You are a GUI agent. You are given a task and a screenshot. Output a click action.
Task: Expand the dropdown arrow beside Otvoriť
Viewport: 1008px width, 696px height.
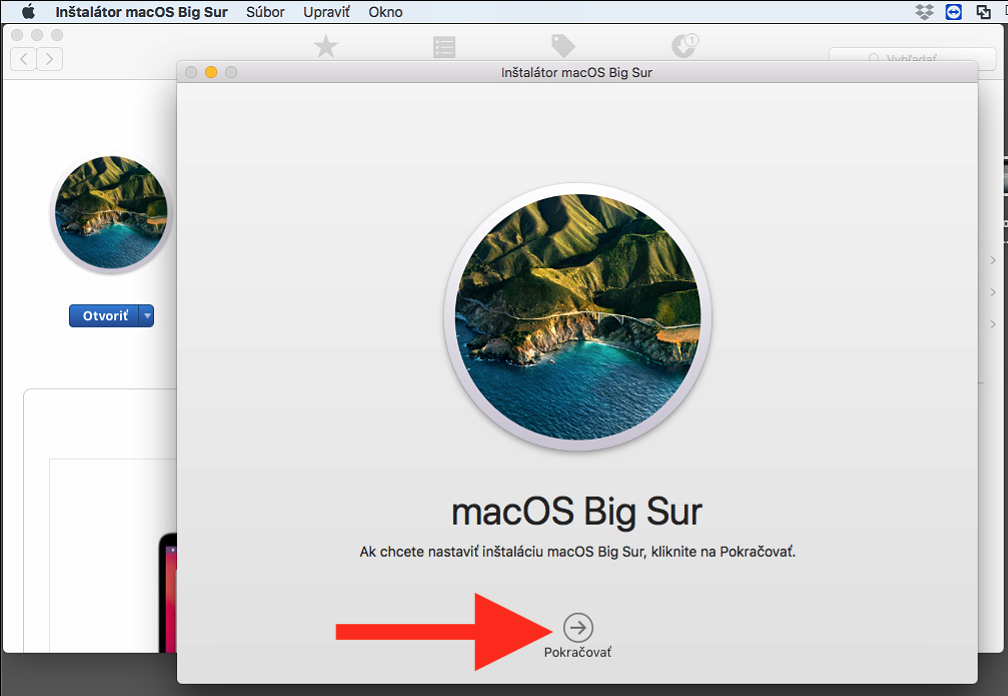[147, 316]
